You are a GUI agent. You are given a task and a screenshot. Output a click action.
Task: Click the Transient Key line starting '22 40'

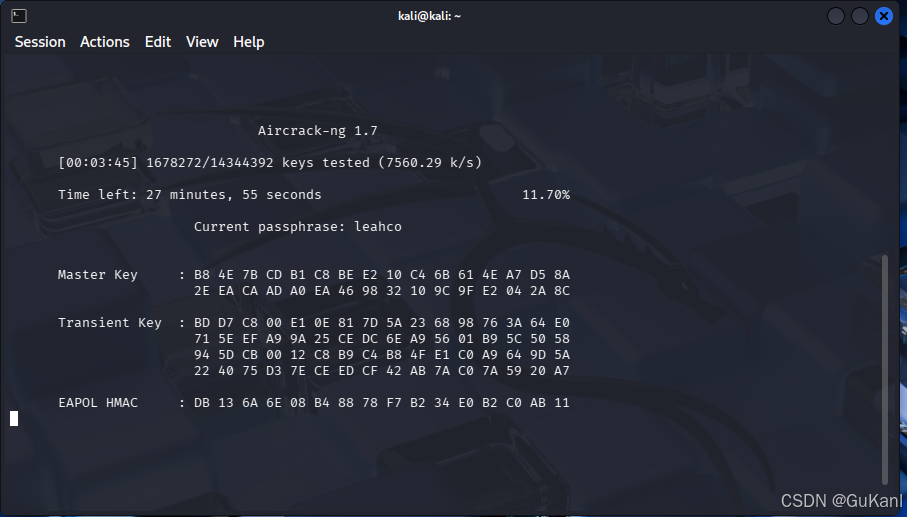pos(382,371)
